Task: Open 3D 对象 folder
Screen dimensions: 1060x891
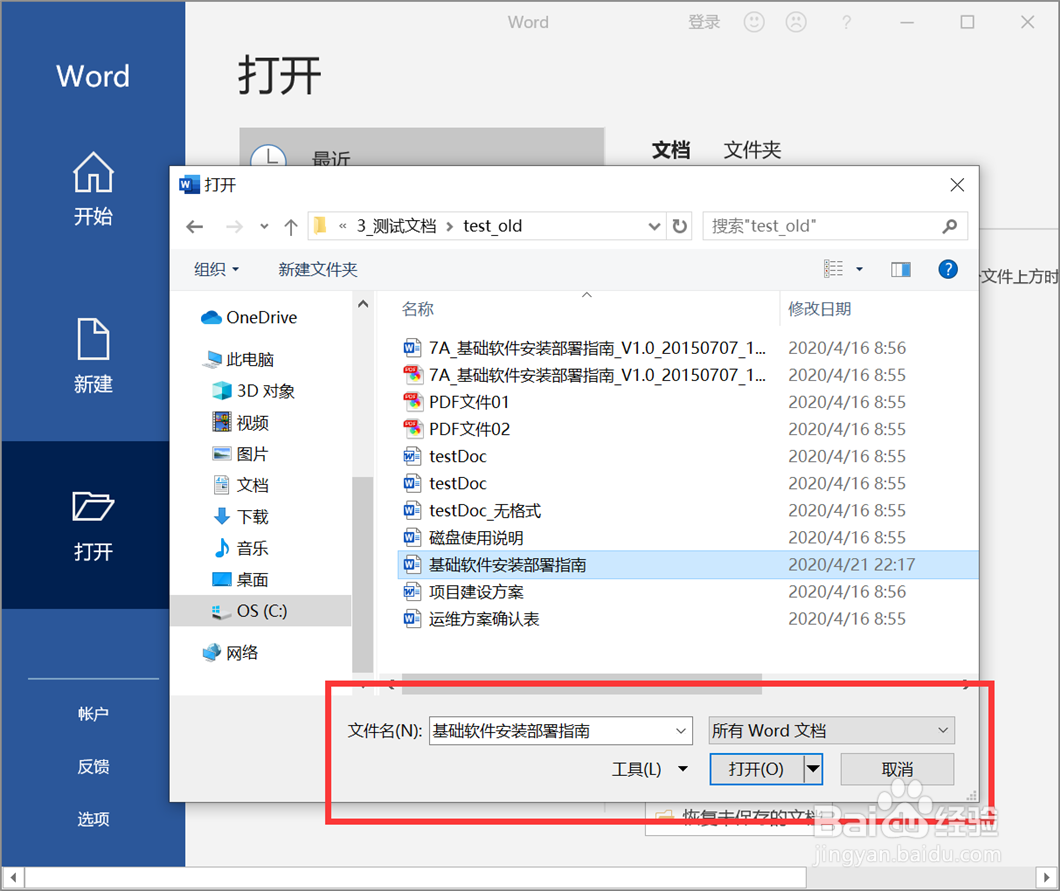Action: coord(254,391)
